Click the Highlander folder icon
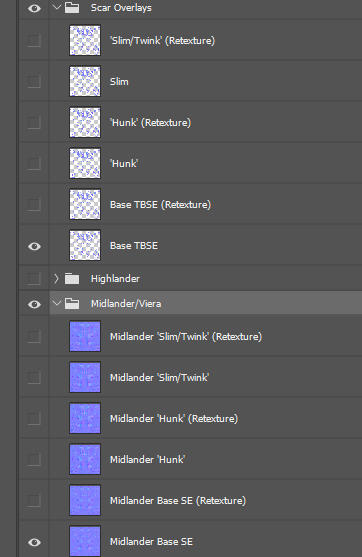The image size is (362, 557). [x=72, y=278]
